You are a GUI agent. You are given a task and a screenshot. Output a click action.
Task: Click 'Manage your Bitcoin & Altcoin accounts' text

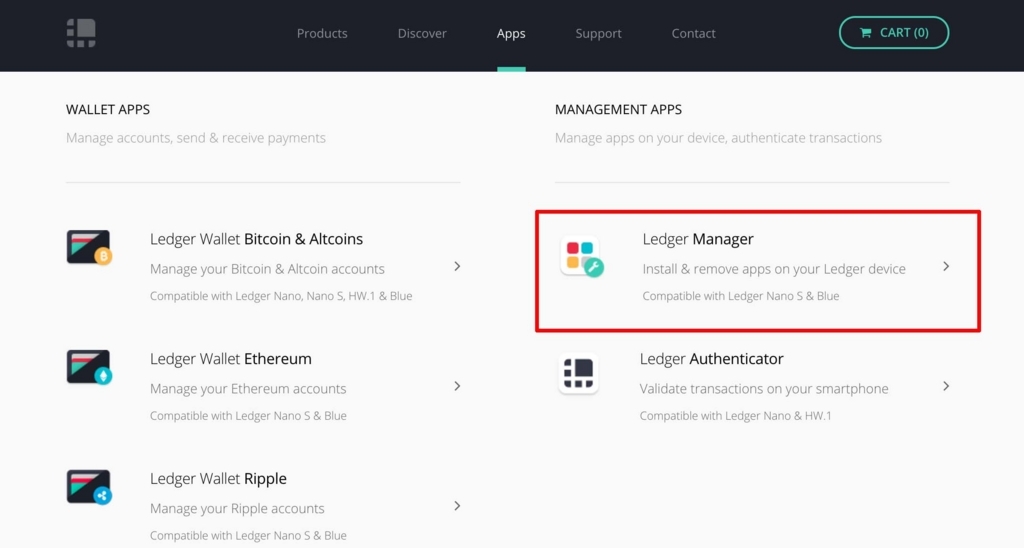(267, 269)
